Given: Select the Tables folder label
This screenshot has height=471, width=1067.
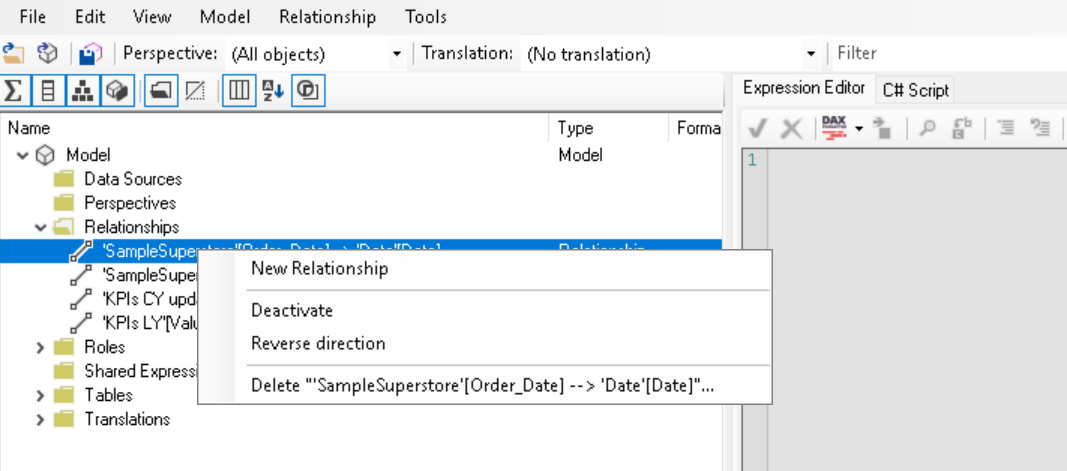Looking at the screenshot, I should click(x=108, y=395).
